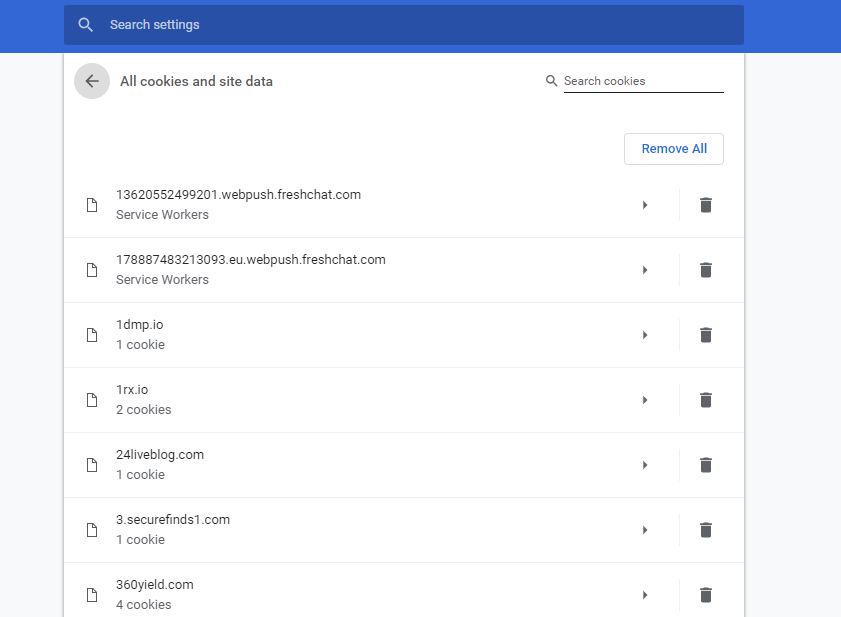
Task: Expand details for 178887483213093.eu.webpush.freshchat.com
Action: (645, 270)
